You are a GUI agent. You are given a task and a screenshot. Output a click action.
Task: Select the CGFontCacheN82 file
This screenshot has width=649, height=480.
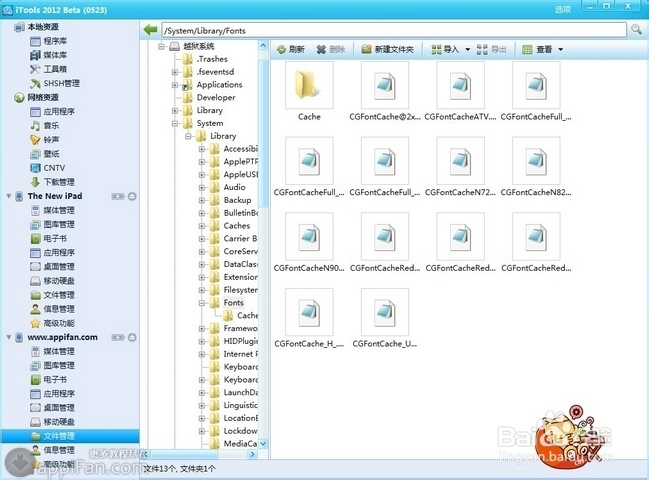point(536,161)
